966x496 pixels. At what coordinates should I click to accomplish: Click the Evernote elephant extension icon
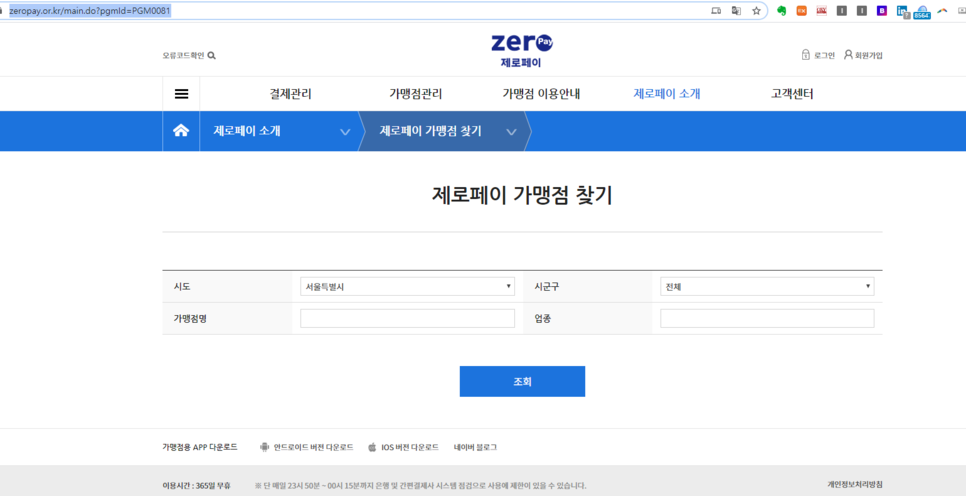tap(781, 11)
